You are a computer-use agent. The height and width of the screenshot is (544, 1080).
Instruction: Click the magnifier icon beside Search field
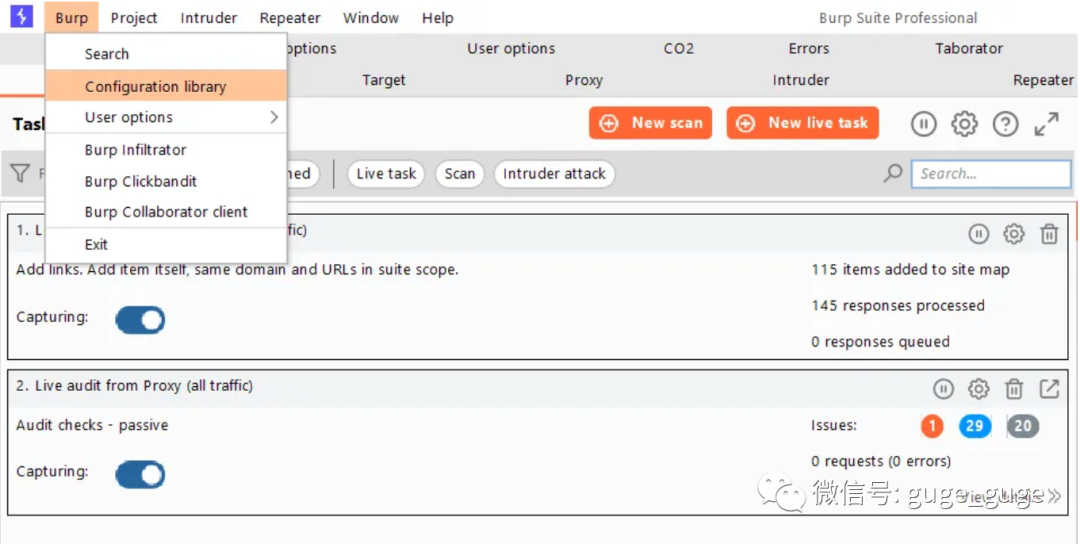point(893,174)
